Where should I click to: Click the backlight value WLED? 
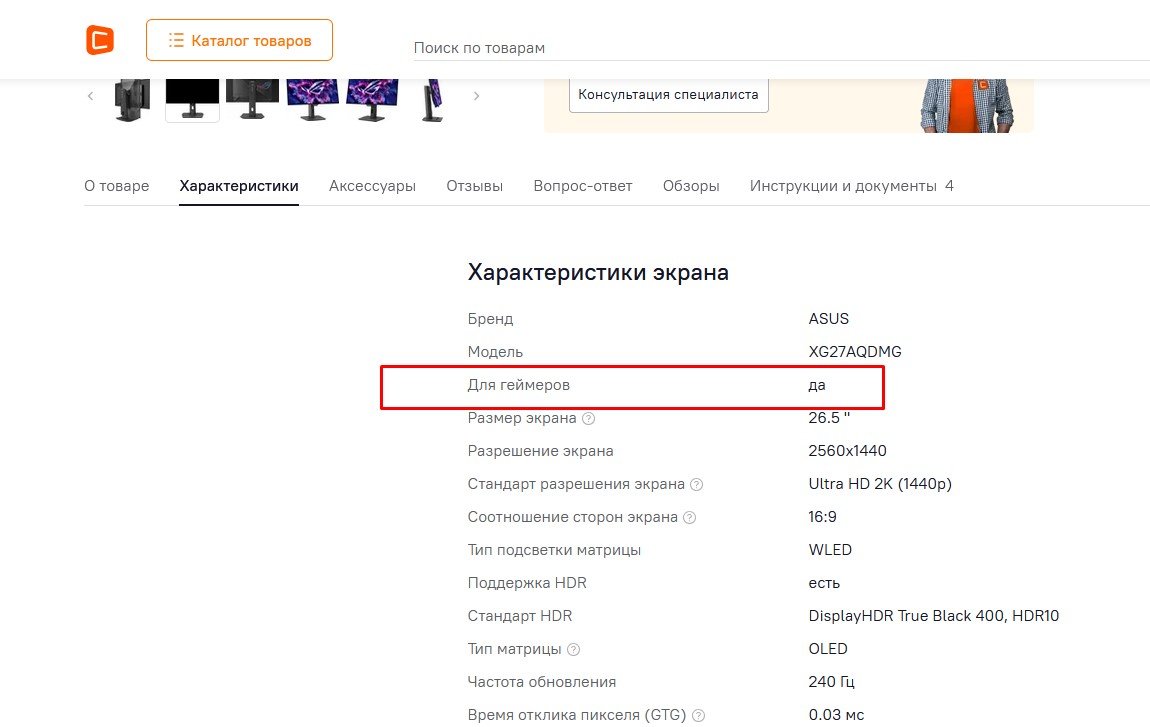[x=830, y=550]
